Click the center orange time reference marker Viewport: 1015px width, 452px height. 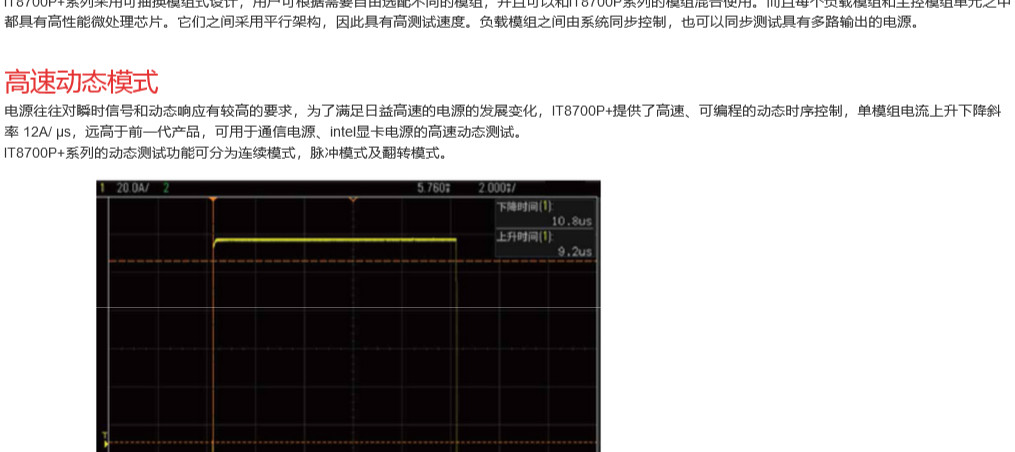coord(352,200)
